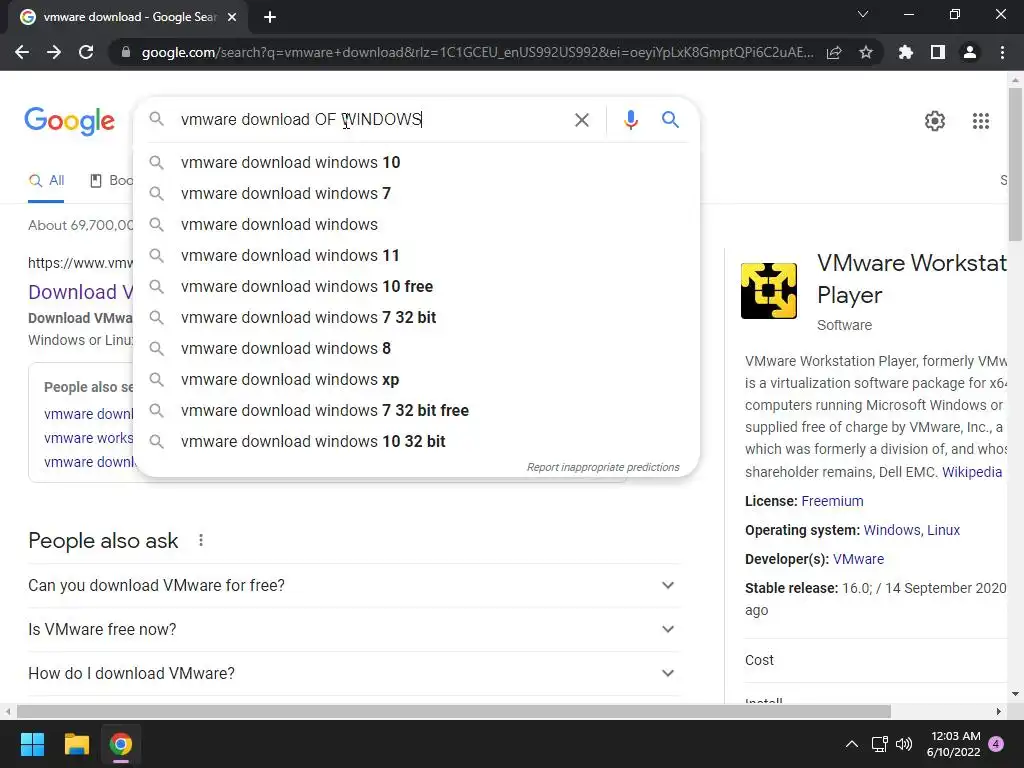Screen dimensions: 1024x768
Task: Click the scroll right arrow of horizontal scrollbar
Action: (999, 711)
